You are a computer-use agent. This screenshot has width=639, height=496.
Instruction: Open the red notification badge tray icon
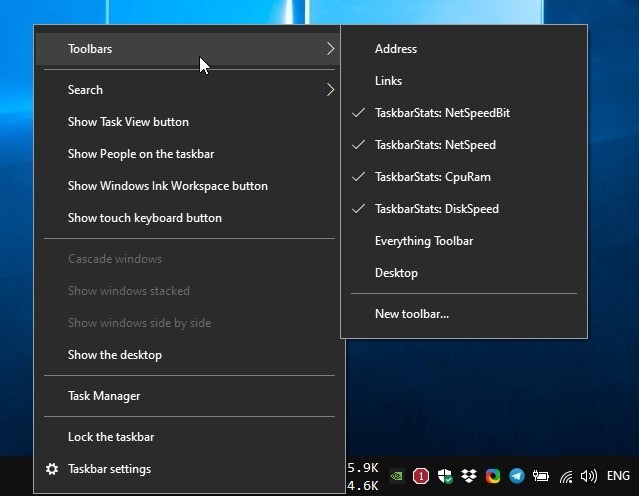click(x=421, y=476)
